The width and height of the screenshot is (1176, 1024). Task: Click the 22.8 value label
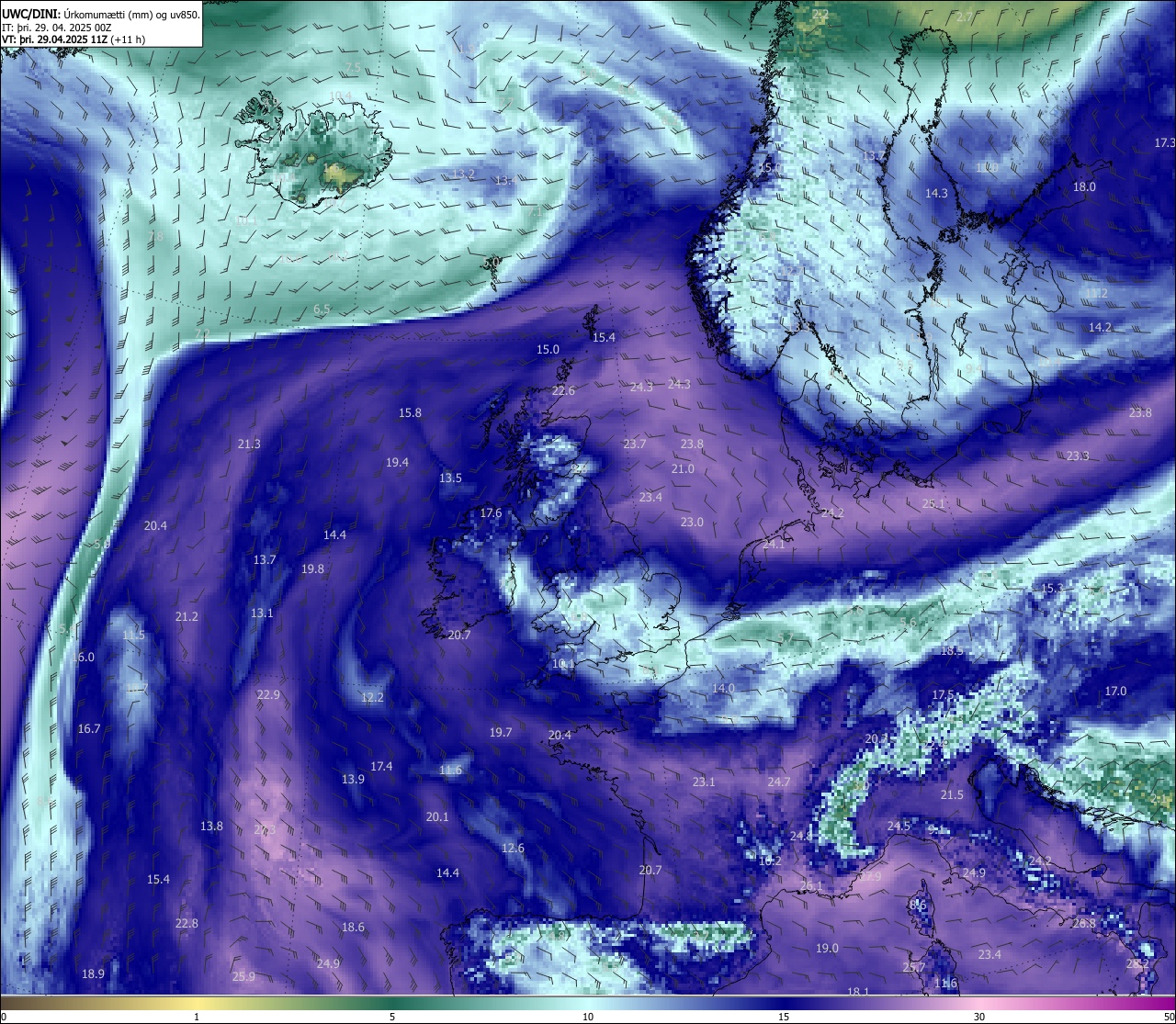tap(187, 923)
